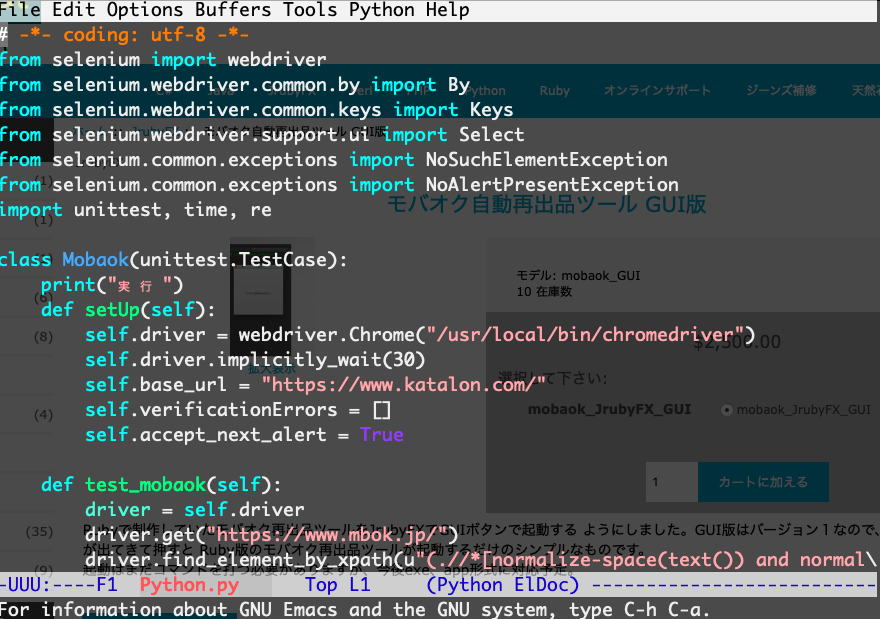Click '(Python ElDoc)' mode indicator
Image resolution: width=880 pixels, height=619 pixels.
pyautogui.click(x=502, y=585)
